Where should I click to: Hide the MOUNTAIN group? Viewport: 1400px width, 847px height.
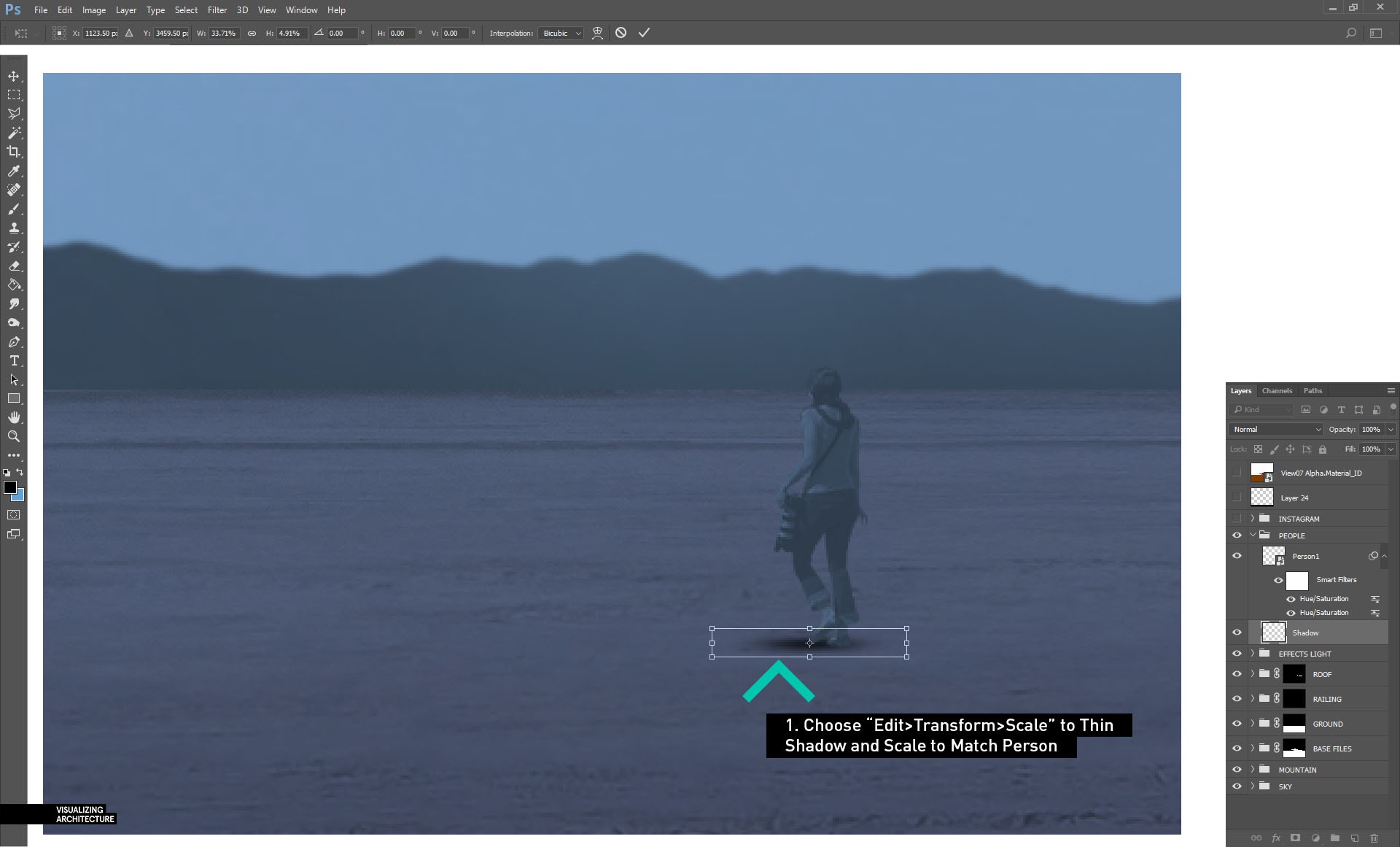pos(1237,770)
